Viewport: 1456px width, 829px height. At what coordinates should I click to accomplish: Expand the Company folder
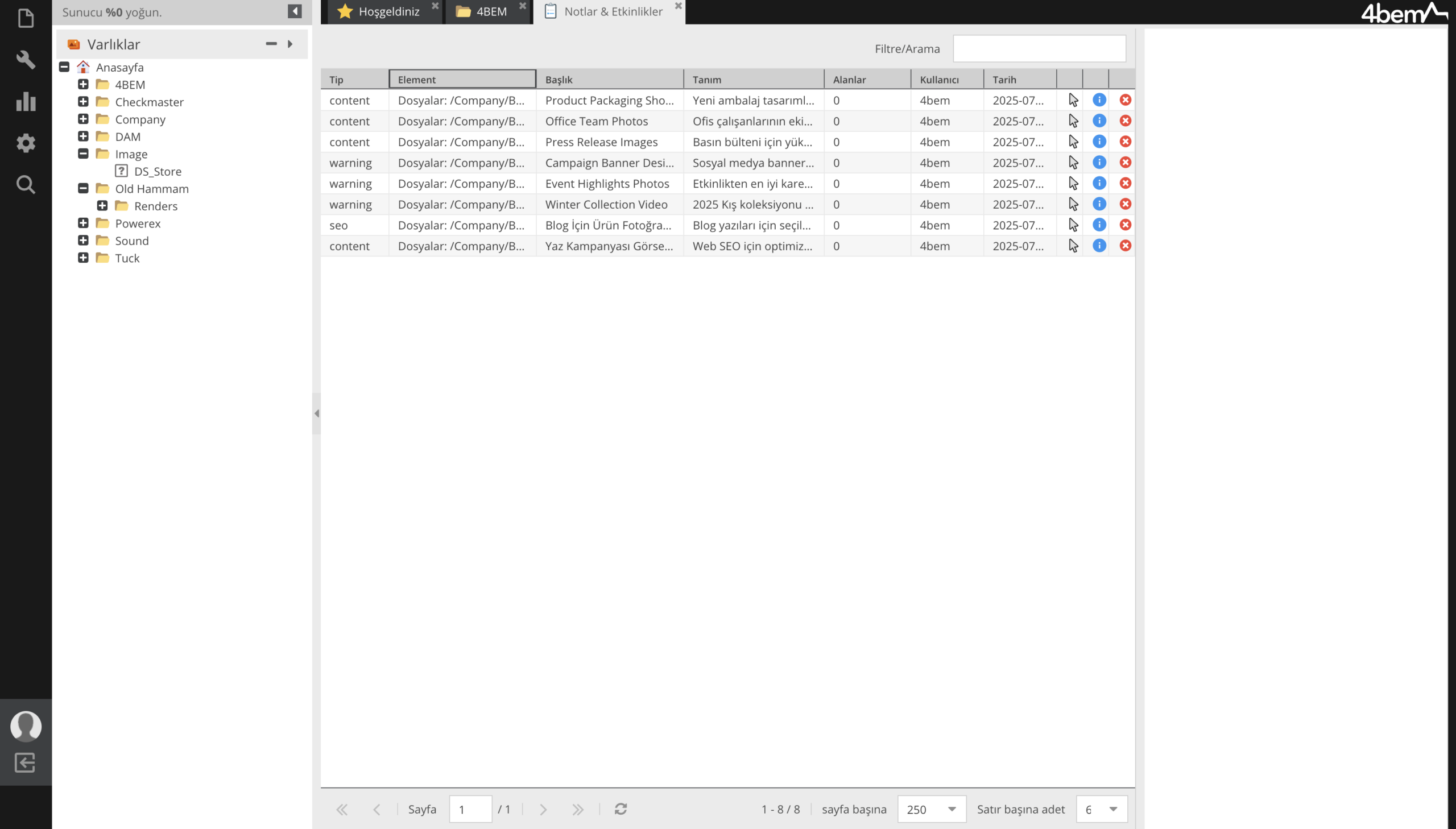pos(83,119)
